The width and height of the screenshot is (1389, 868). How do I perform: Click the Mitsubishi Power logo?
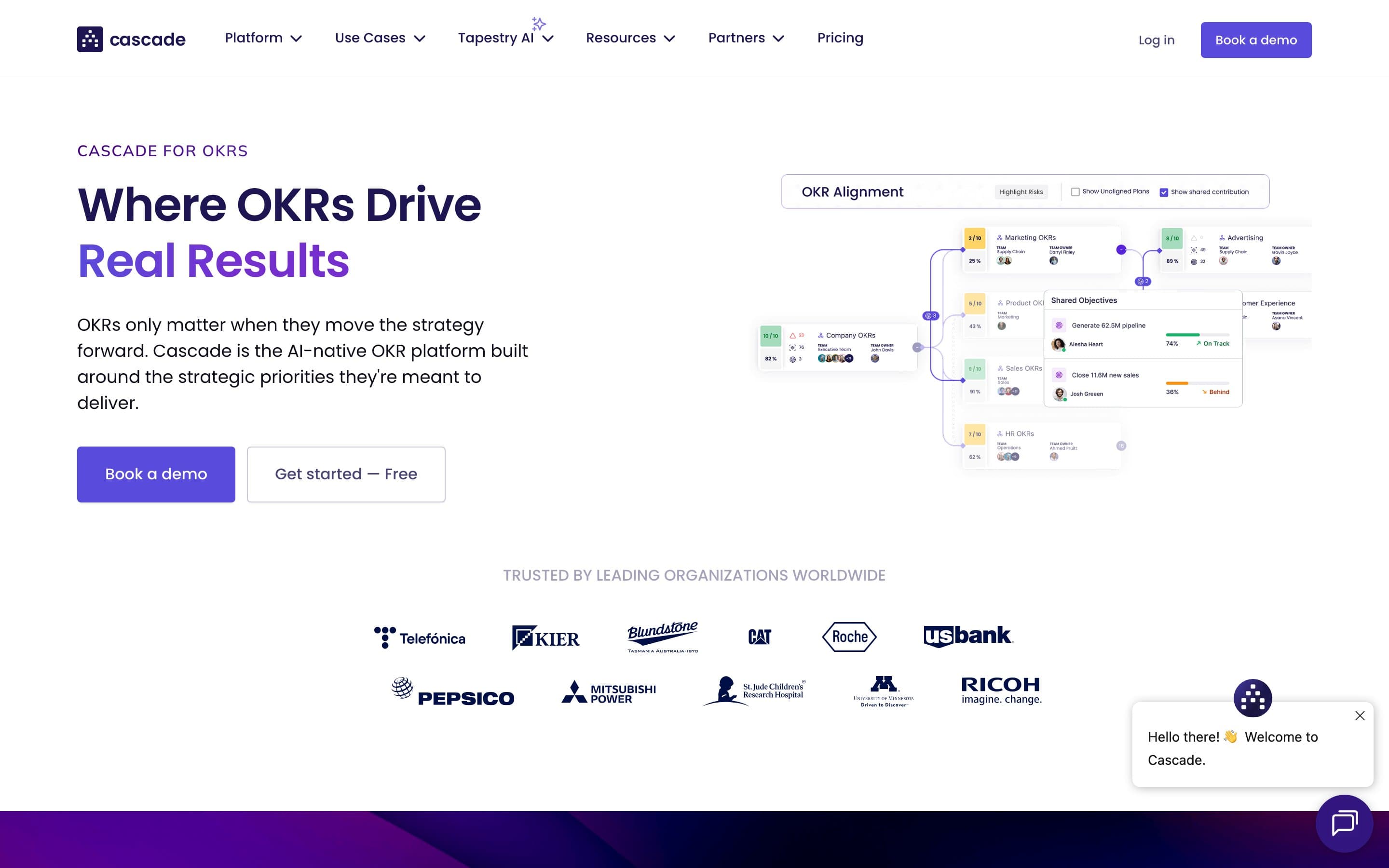coord(608,692)
